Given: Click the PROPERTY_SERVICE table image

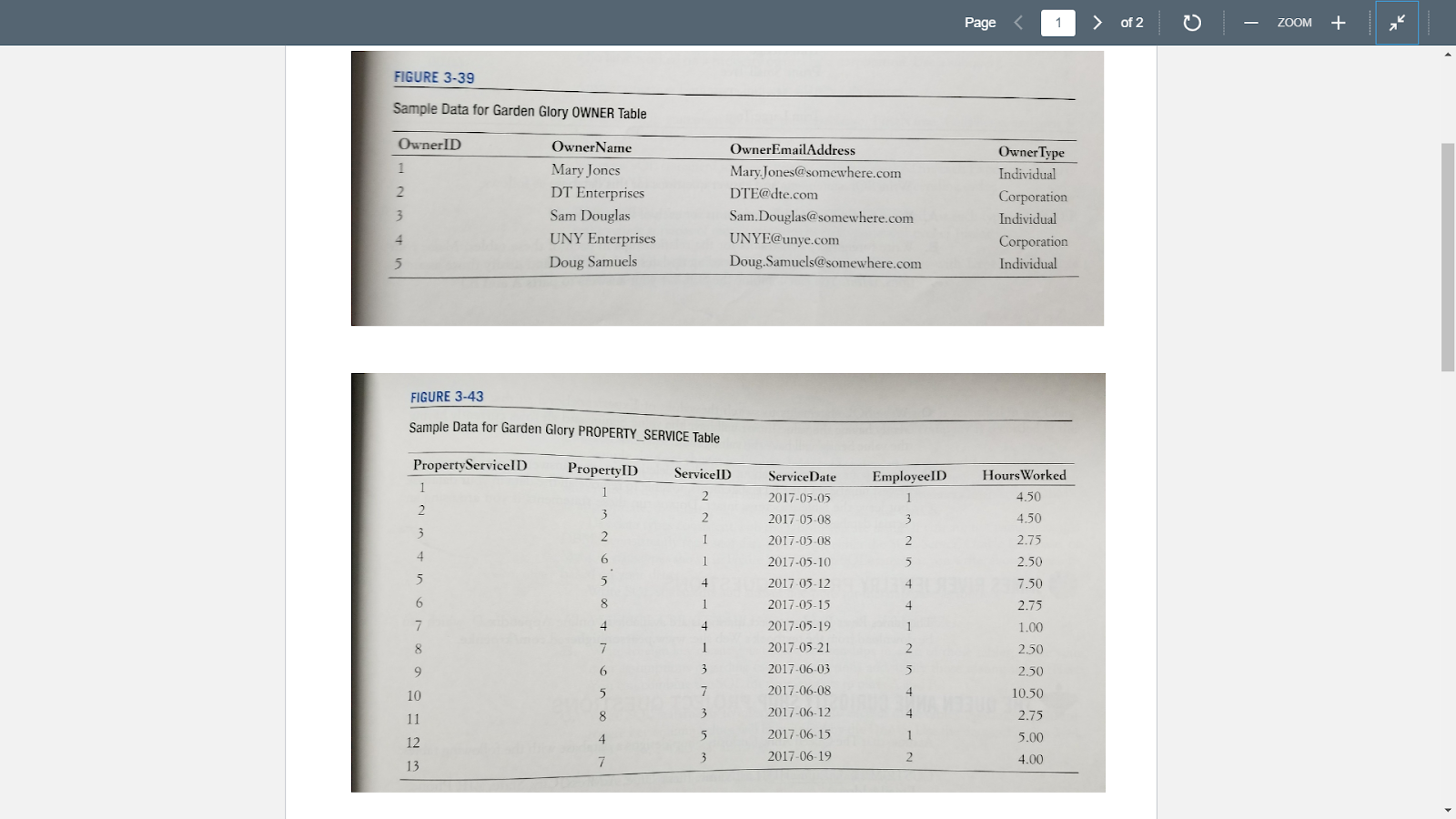Looking at the screenshot, I should [x=728, y=582].
